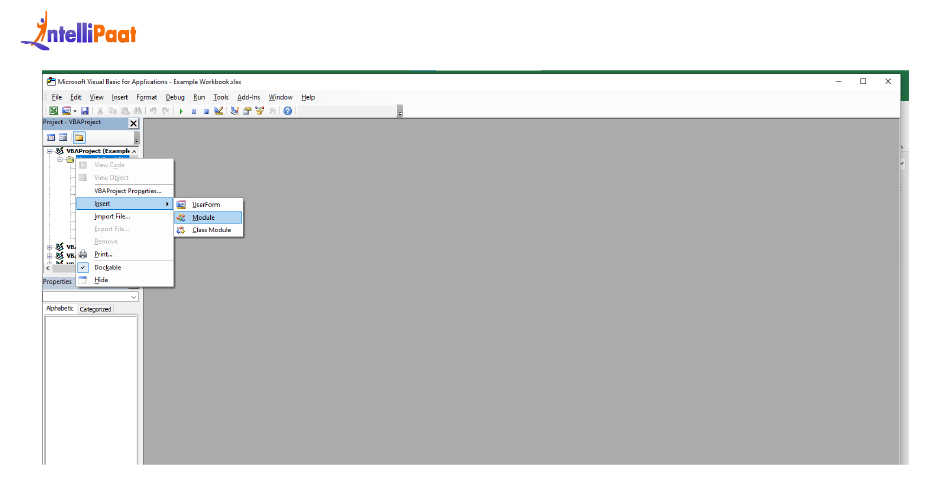951x496 pixels.
Task: Open the Tools menu
Action: pos(221,97)
